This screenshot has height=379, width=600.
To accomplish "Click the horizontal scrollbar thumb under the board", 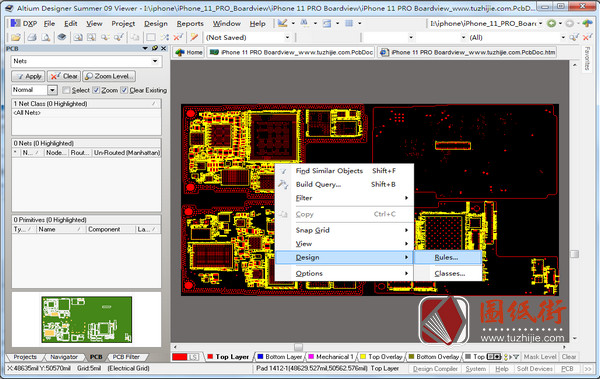I will (298, 347).
